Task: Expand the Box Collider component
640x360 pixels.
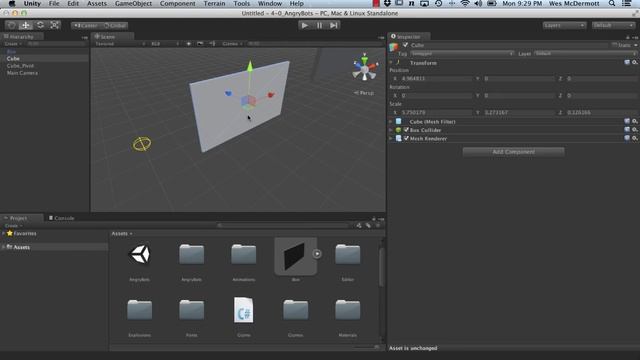Action: point(391,130)
